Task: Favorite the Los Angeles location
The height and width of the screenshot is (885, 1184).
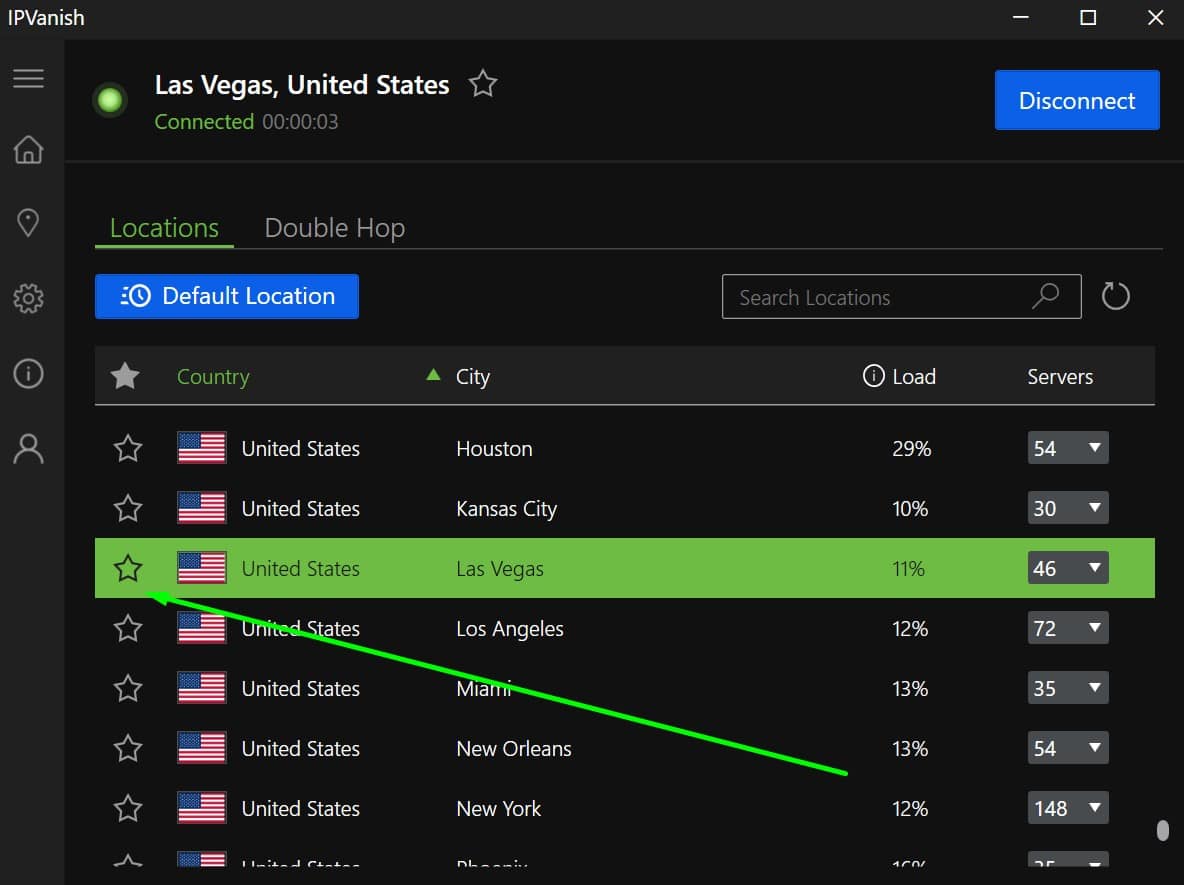Action: click(x=128, y=628)
